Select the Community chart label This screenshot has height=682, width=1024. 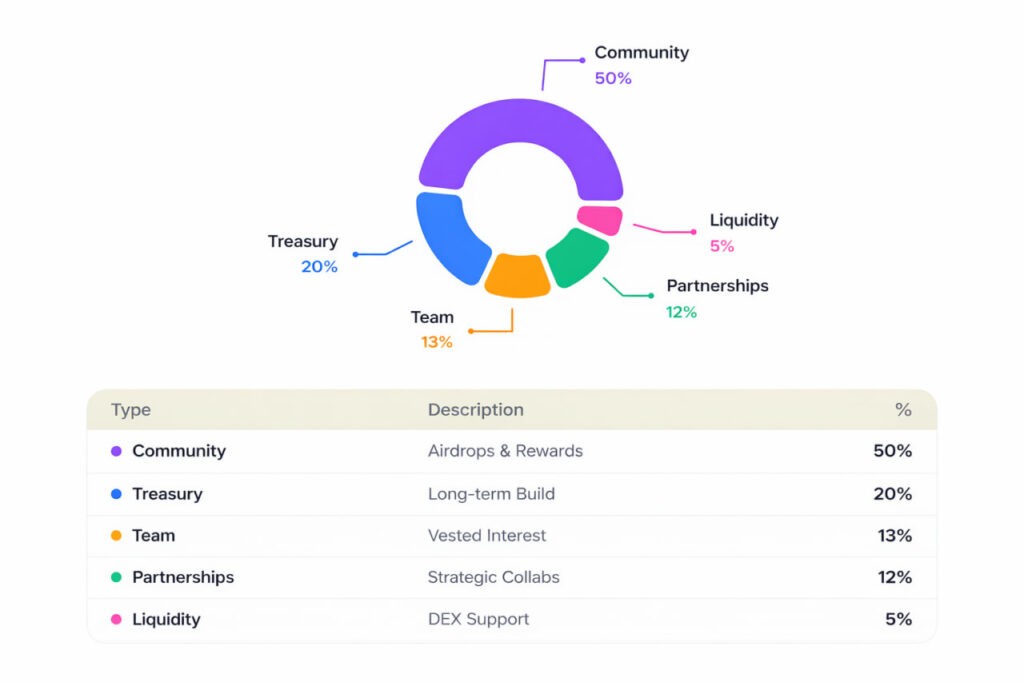(641, 53)
